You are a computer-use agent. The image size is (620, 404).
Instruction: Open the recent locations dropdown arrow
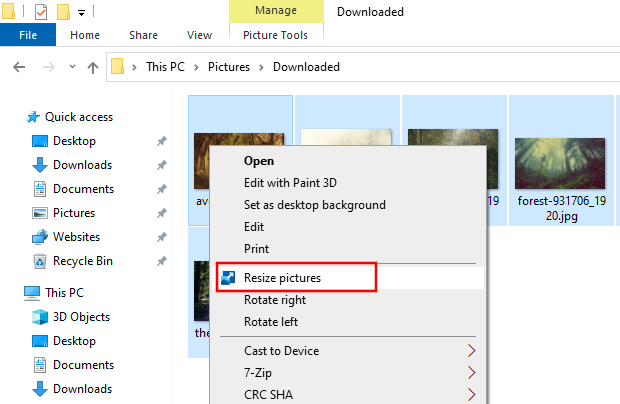pos(72,66)
